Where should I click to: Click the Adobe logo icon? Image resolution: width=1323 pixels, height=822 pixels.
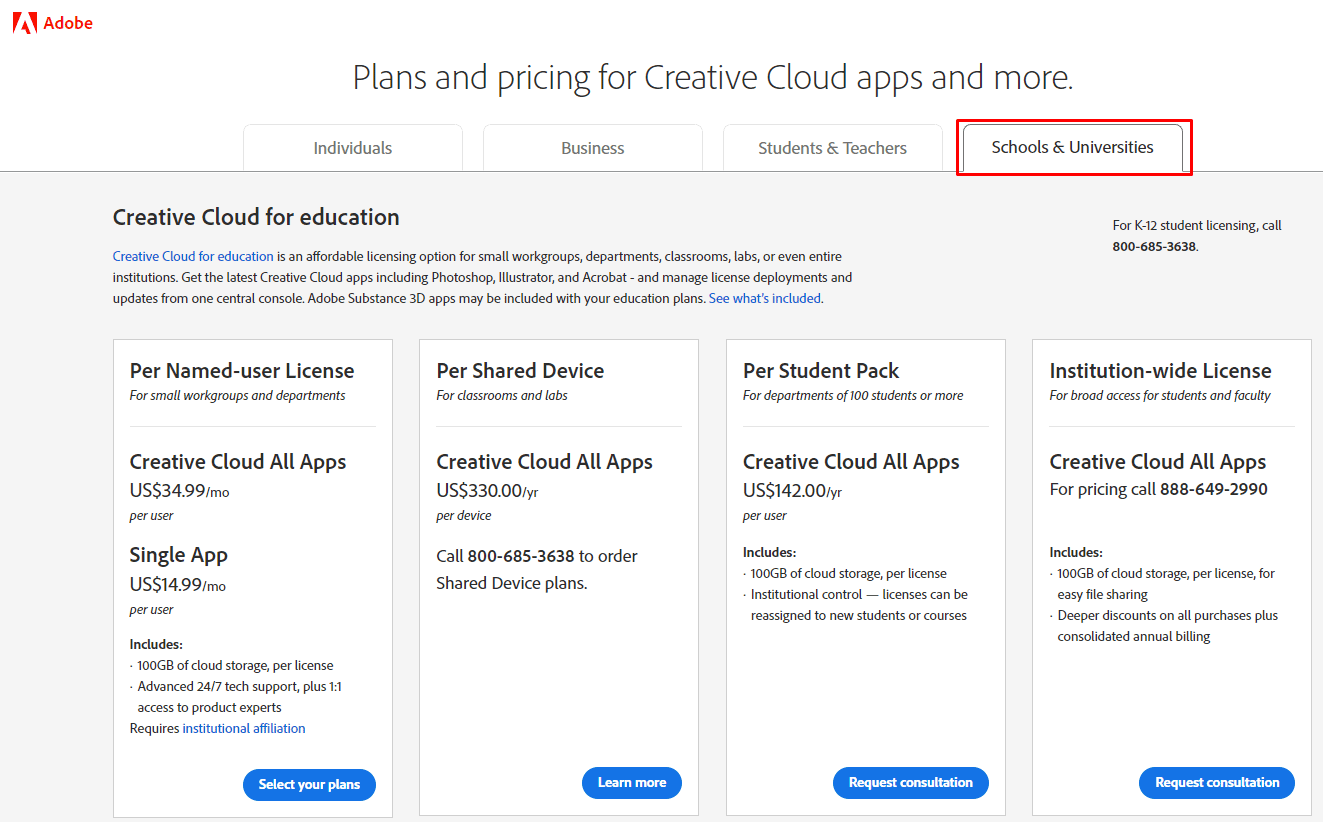click(x=24, y=22)
